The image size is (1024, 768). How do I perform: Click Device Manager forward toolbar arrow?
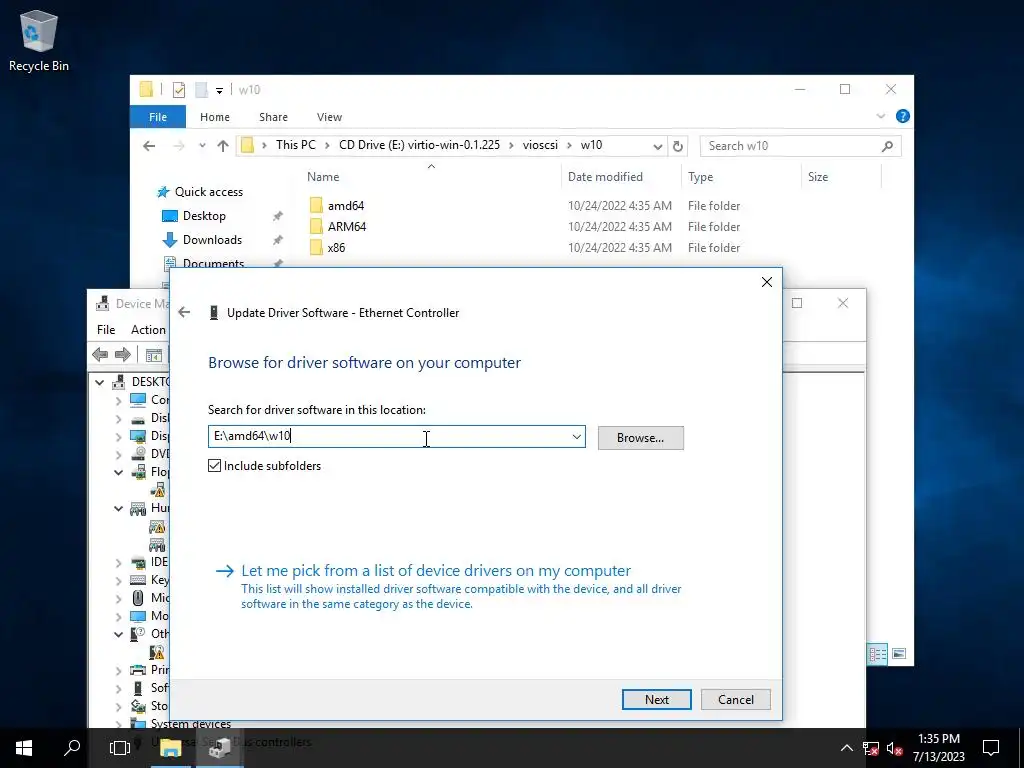(x=123, y=355)
